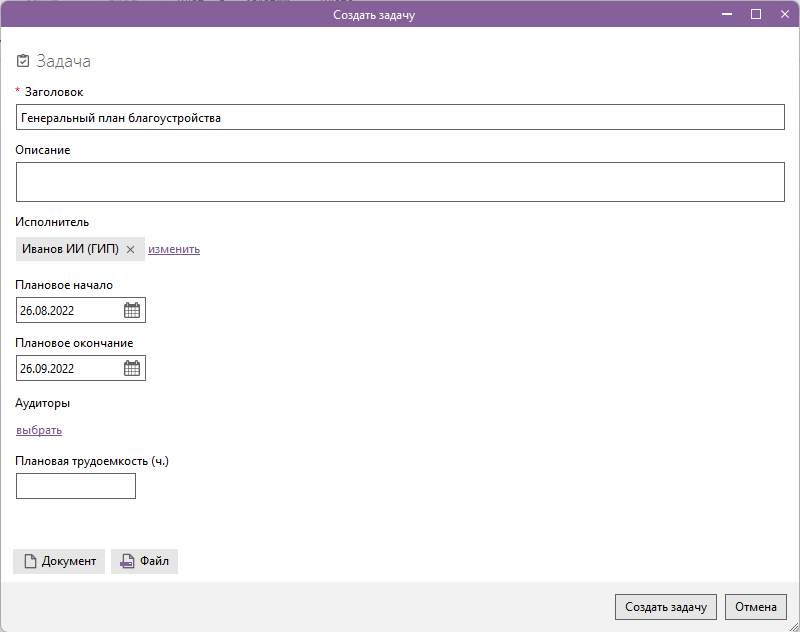Click the Плановое окончание date field

pyautogui.click(x=68, y=369)
